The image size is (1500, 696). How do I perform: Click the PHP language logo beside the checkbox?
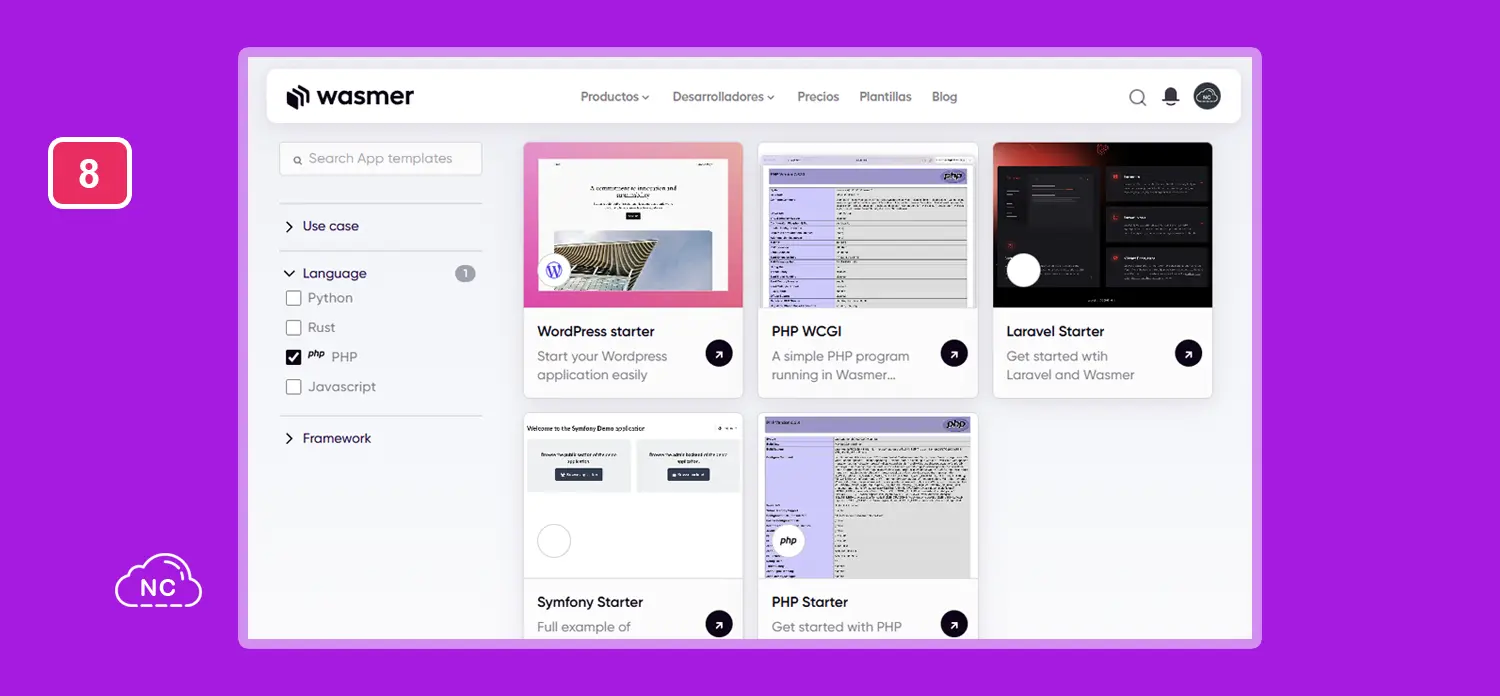[316, 354]
